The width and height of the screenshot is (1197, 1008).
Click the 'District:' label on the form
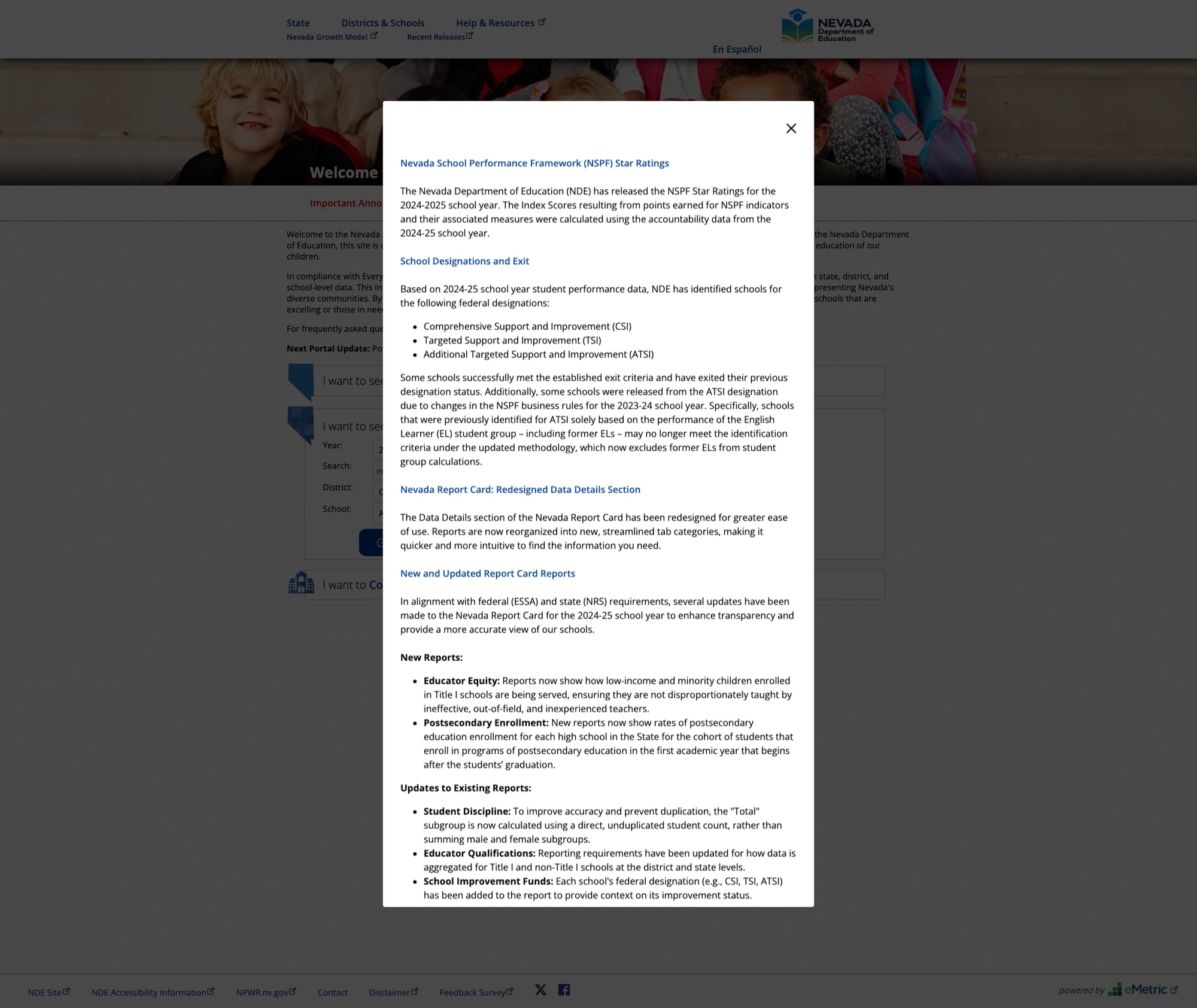338,487
